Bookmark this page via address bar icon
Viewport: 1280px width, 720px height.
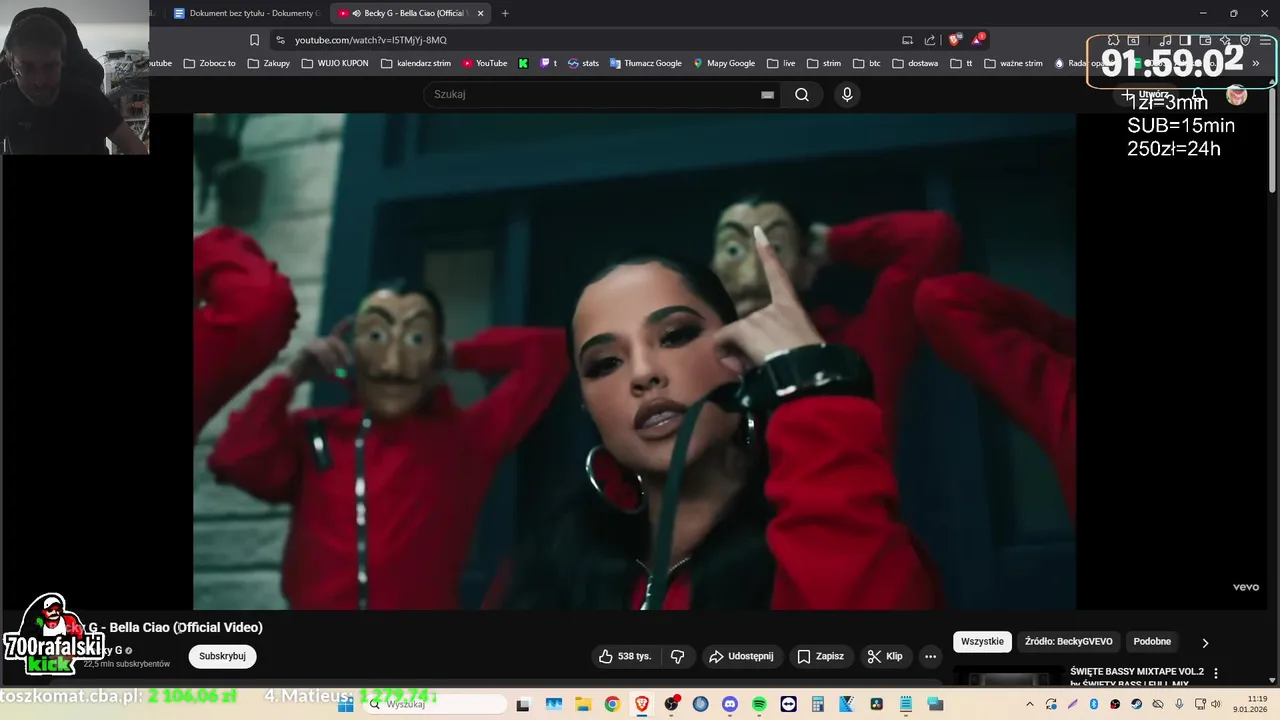[254, 40]
